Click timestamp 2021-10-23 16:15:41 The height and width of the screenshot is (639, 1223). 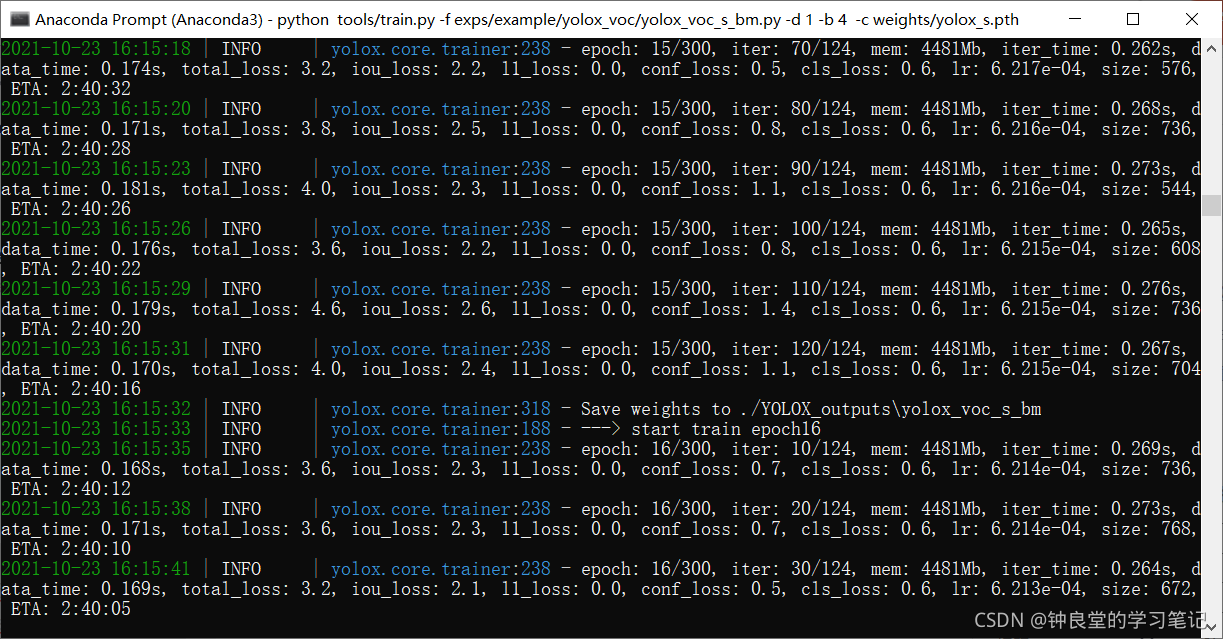96,569
